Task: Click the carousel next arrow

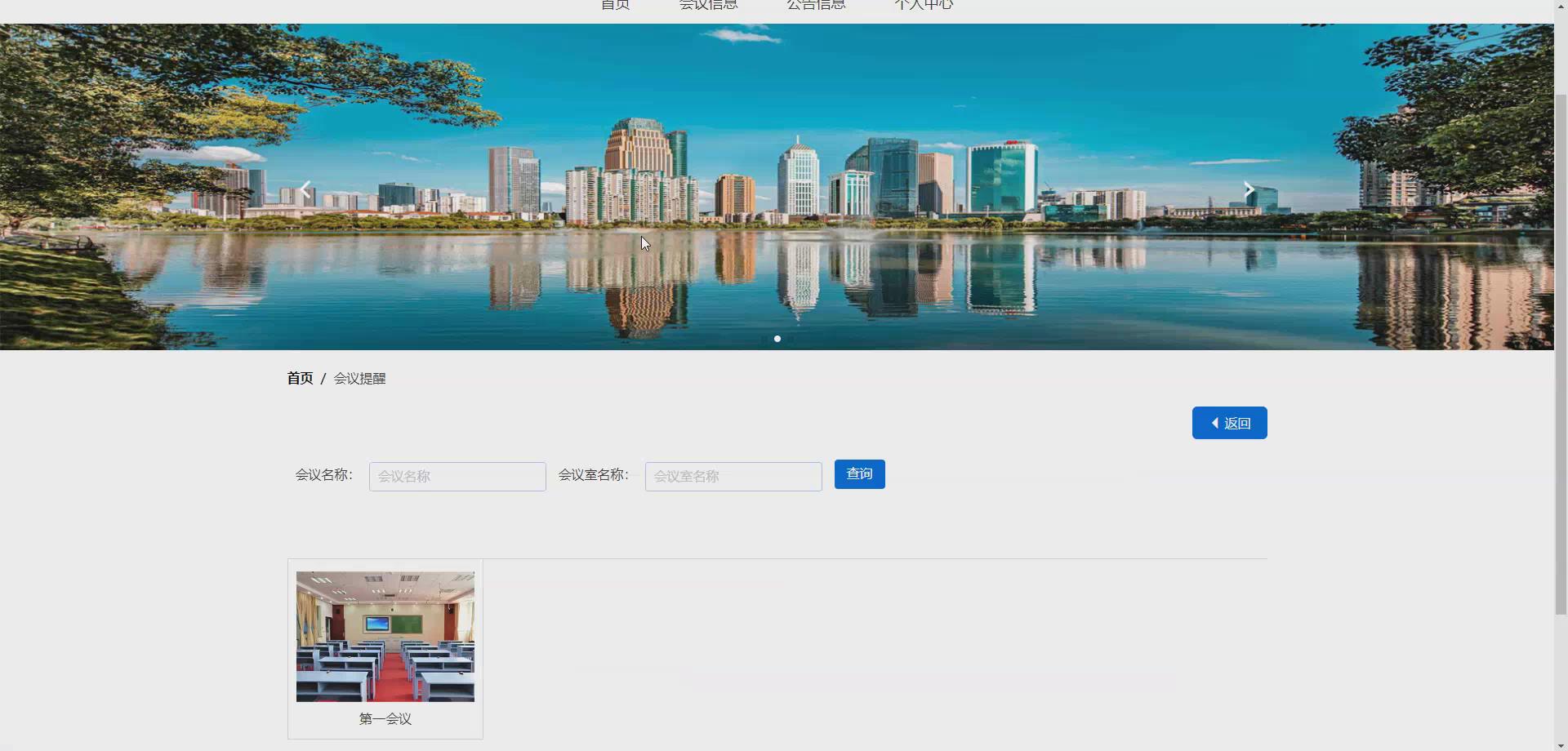Action: click(1248, 189)
